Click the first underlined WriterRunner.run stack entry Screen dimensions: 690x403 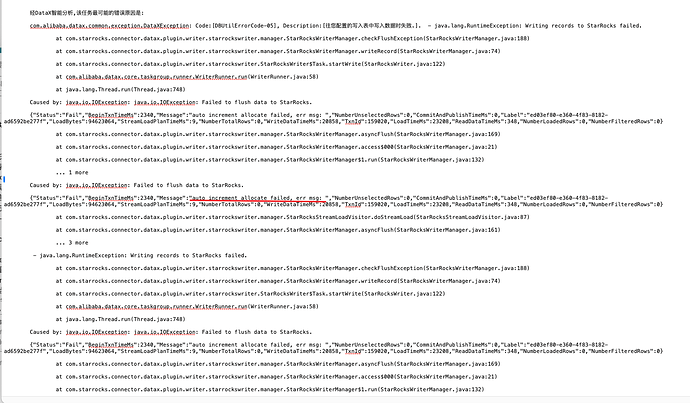156,77
